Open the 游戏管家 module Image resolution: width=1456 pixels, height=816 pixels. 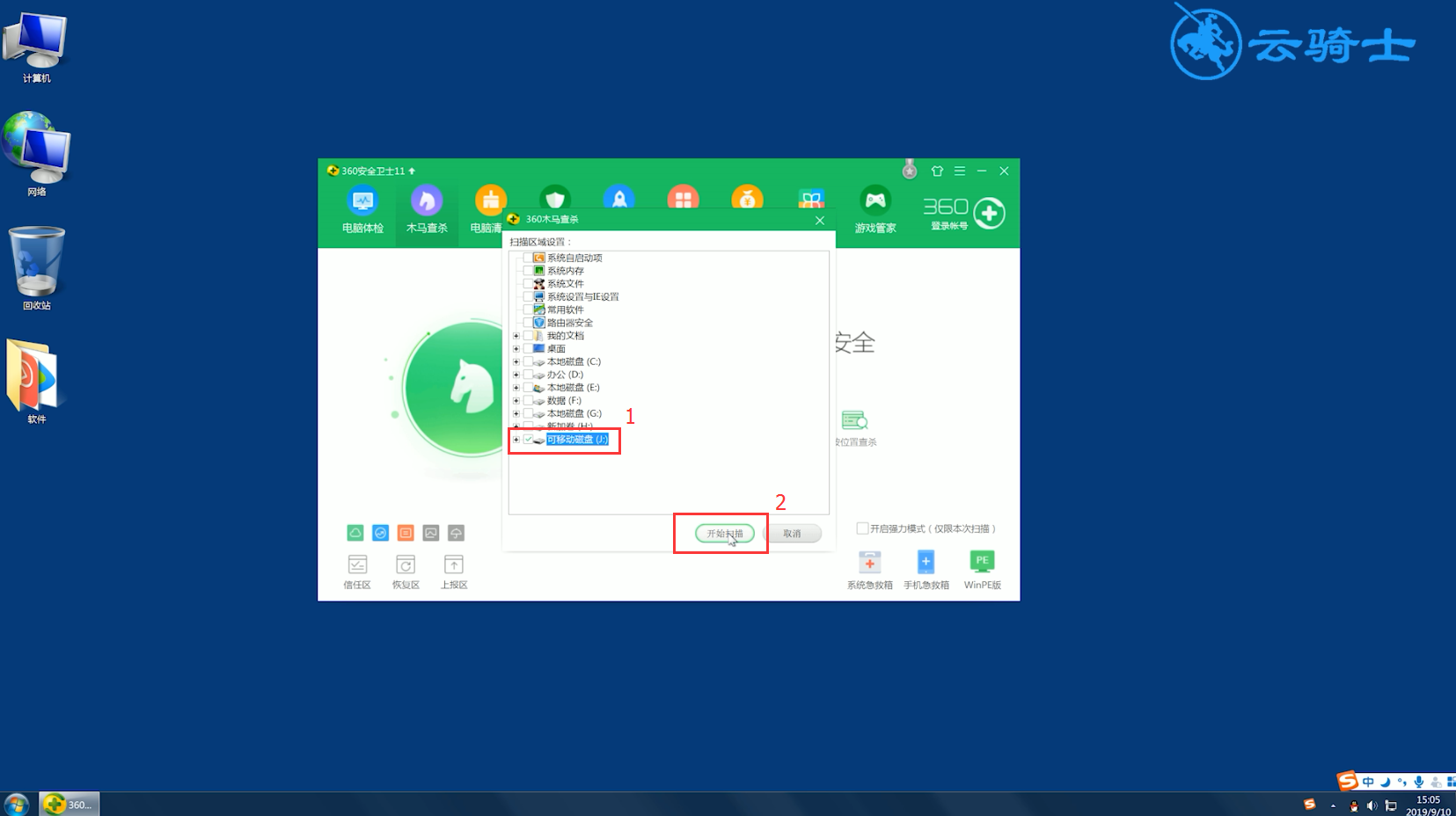[875, 210]
